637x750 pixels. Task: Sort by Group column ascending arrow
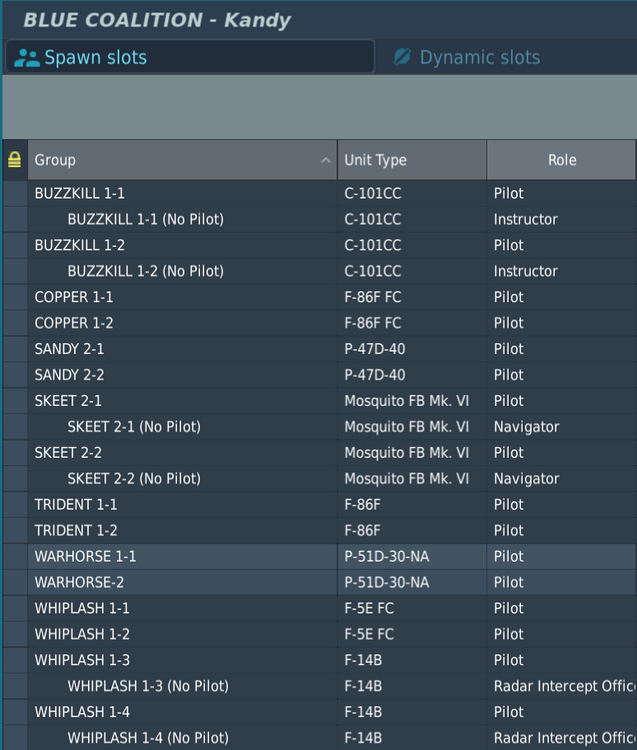(x=326, y=160)
